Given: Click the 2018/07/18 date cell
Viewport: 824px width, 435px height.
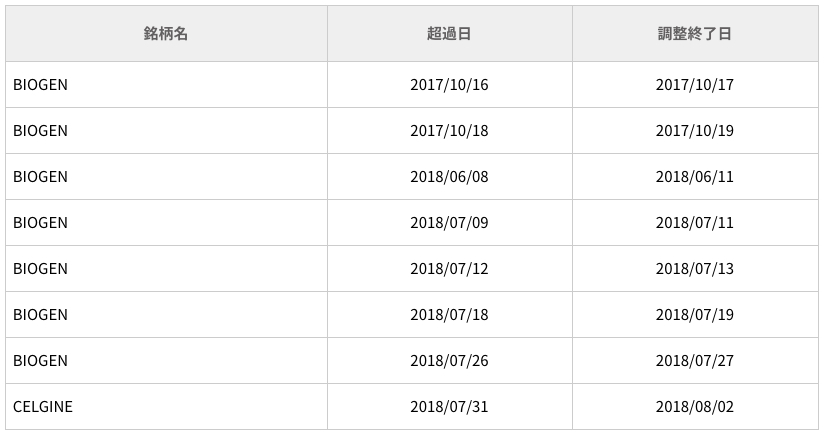Looking at the screenshot, I should tap(449, 315).
